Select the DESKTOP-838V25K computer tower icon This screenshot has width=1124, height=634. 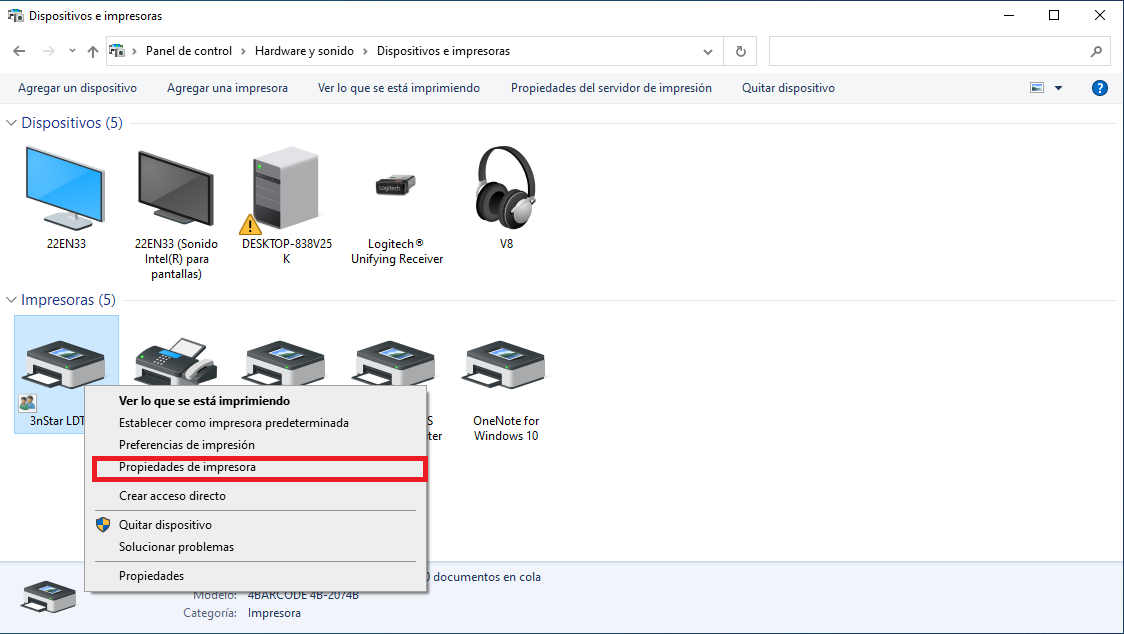pos(285,189)
